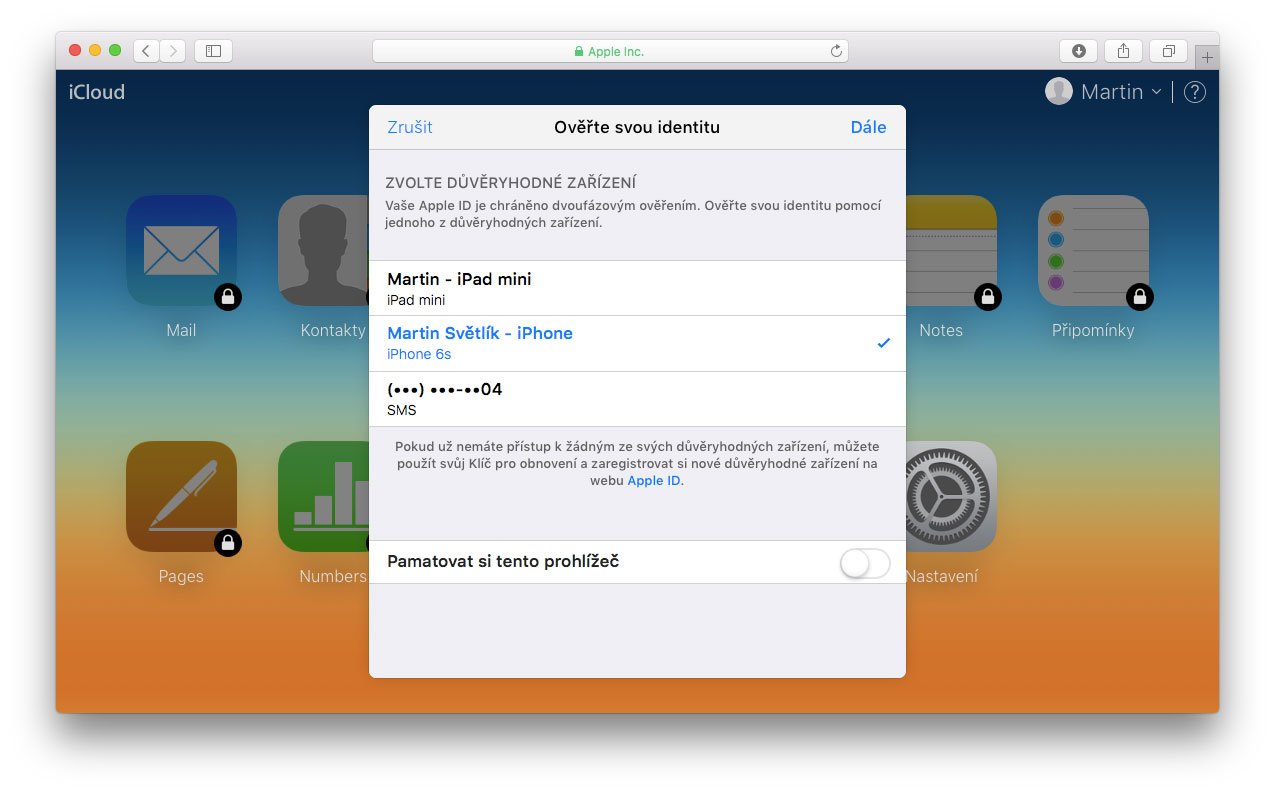Click the Safari forward arrow
1275x793 pixels.
172,50
